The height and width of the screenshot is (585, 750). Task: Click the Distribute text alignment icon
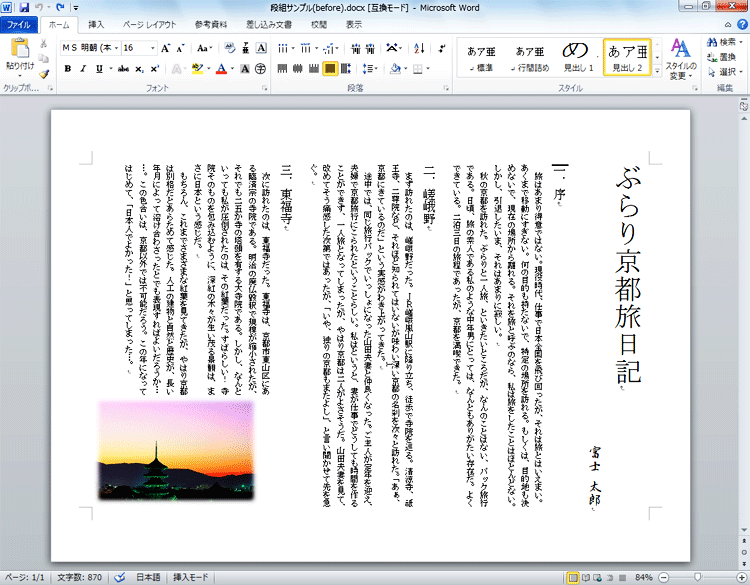345,69
